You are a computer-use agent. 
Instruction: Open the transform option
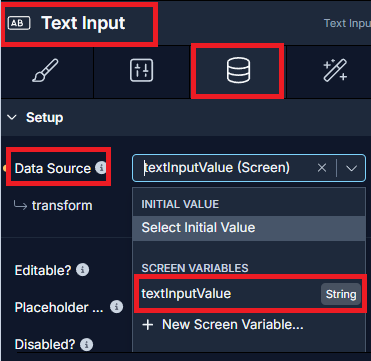(62, 206)
